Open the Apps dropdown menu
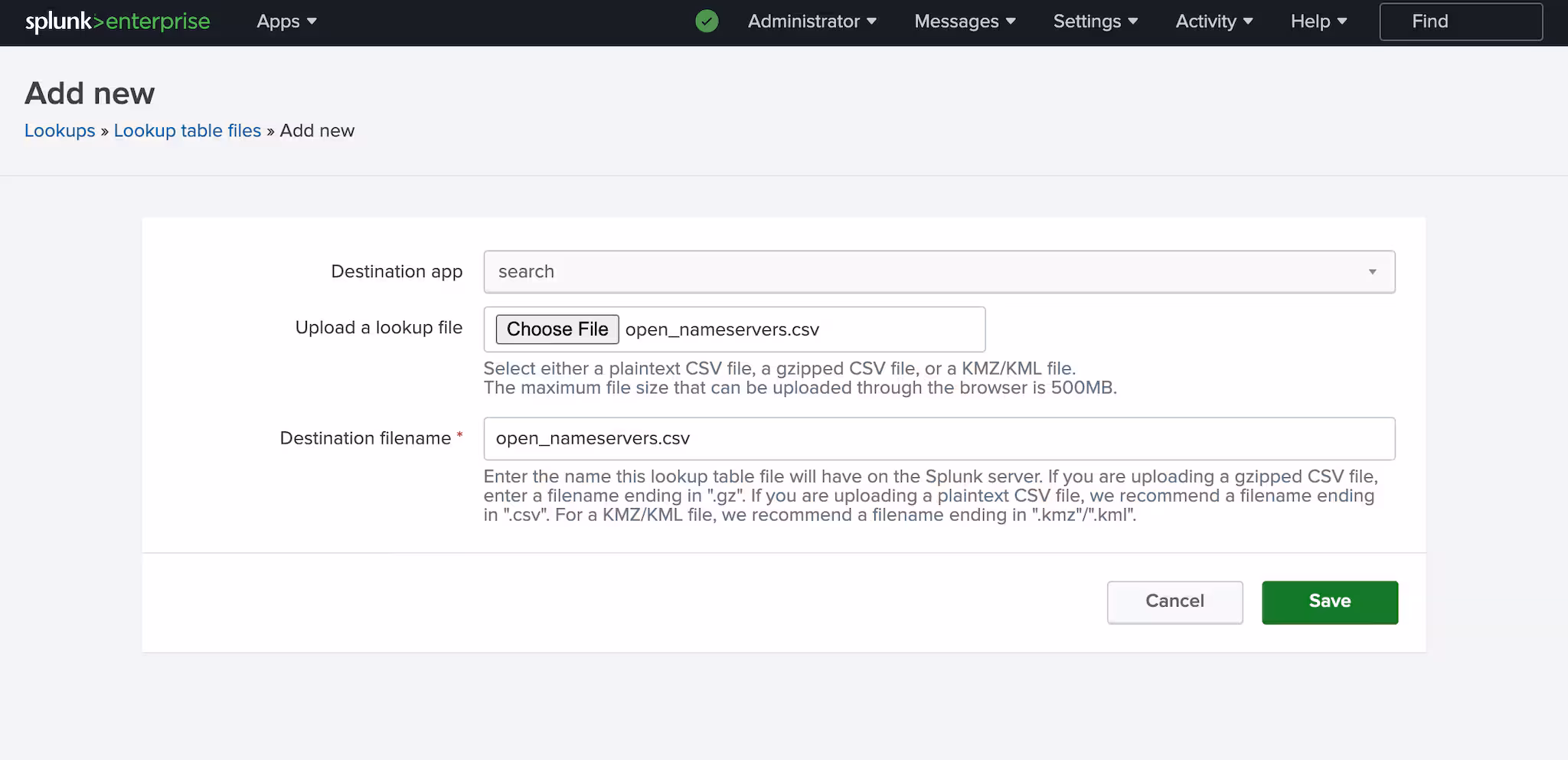 click(286, 21)
